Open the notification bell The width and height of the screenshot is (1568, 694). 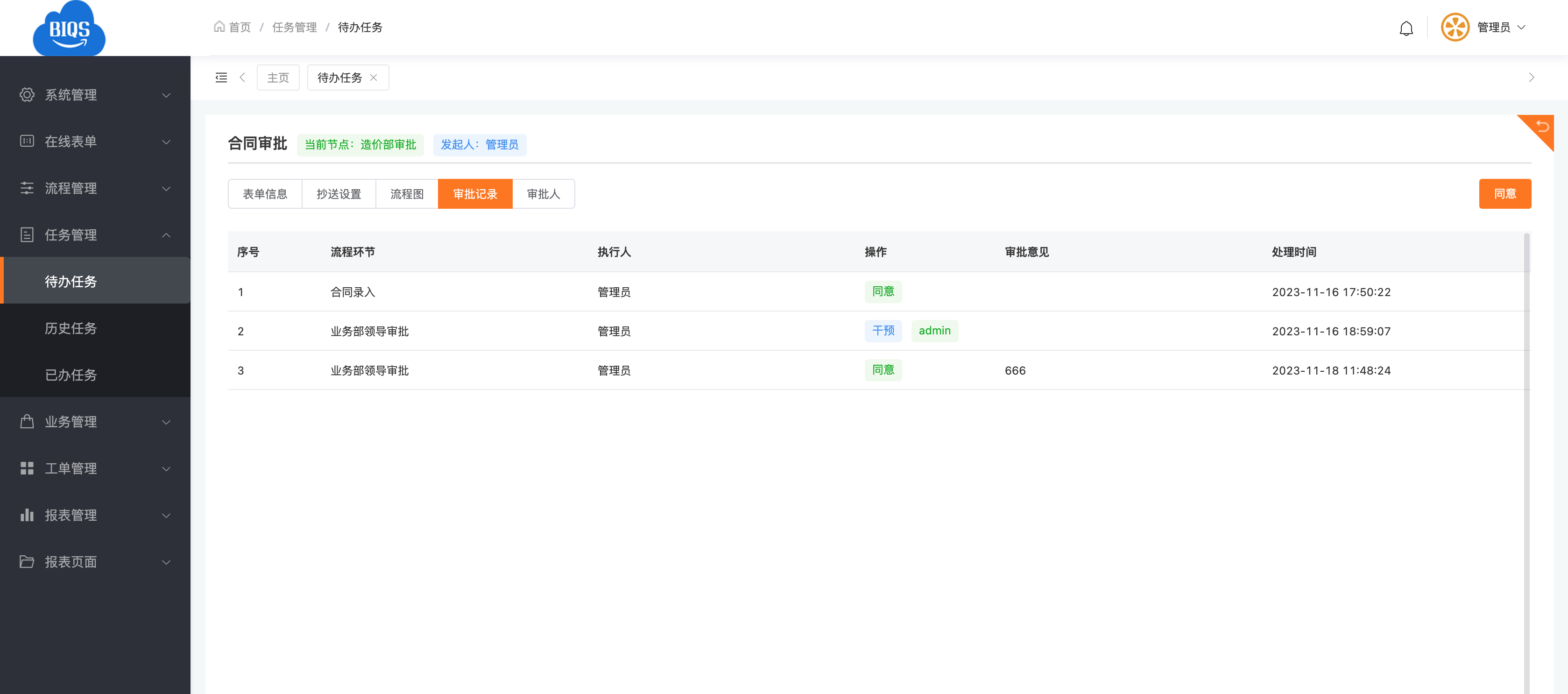pyautogui.click(x=1406, y=28)
